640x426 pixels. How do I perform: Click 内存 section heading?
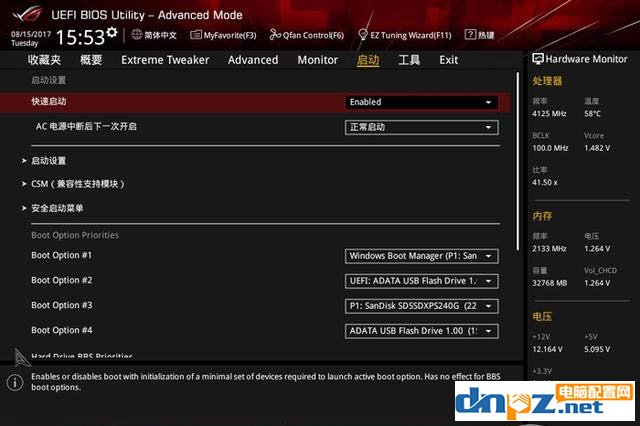tap(542, 216)
